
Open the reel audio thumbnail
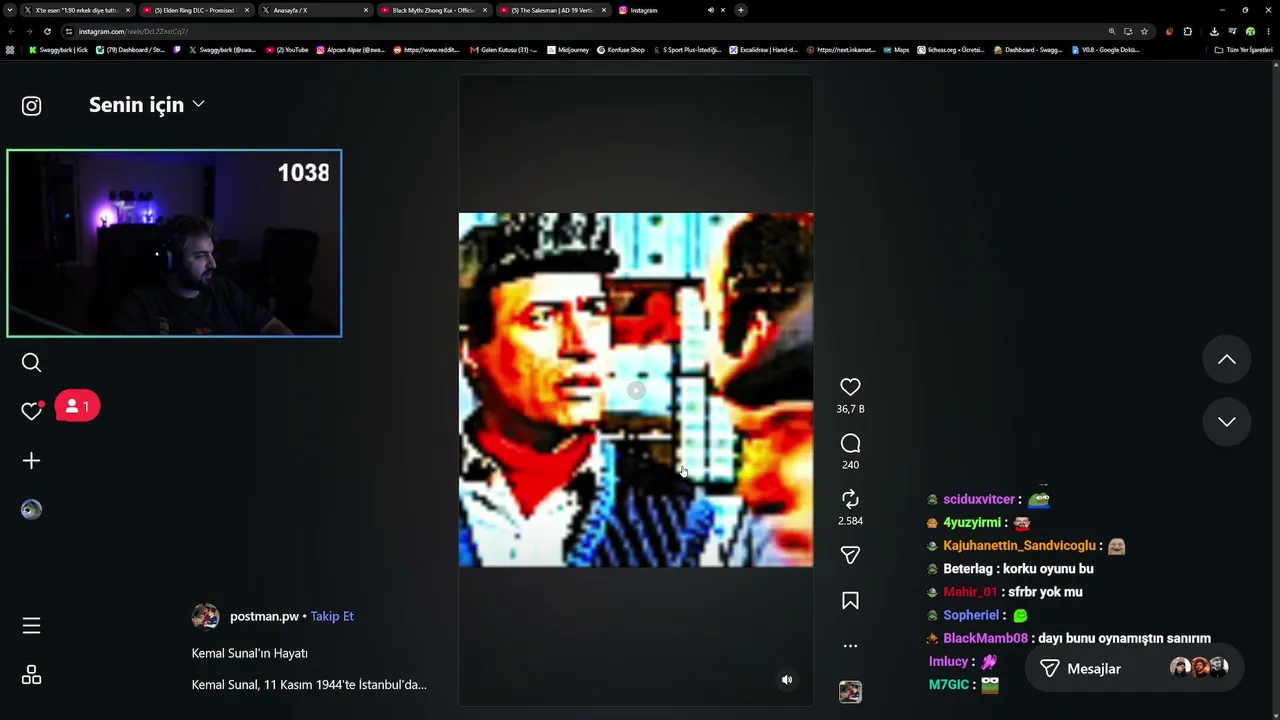tap(850, 692)
